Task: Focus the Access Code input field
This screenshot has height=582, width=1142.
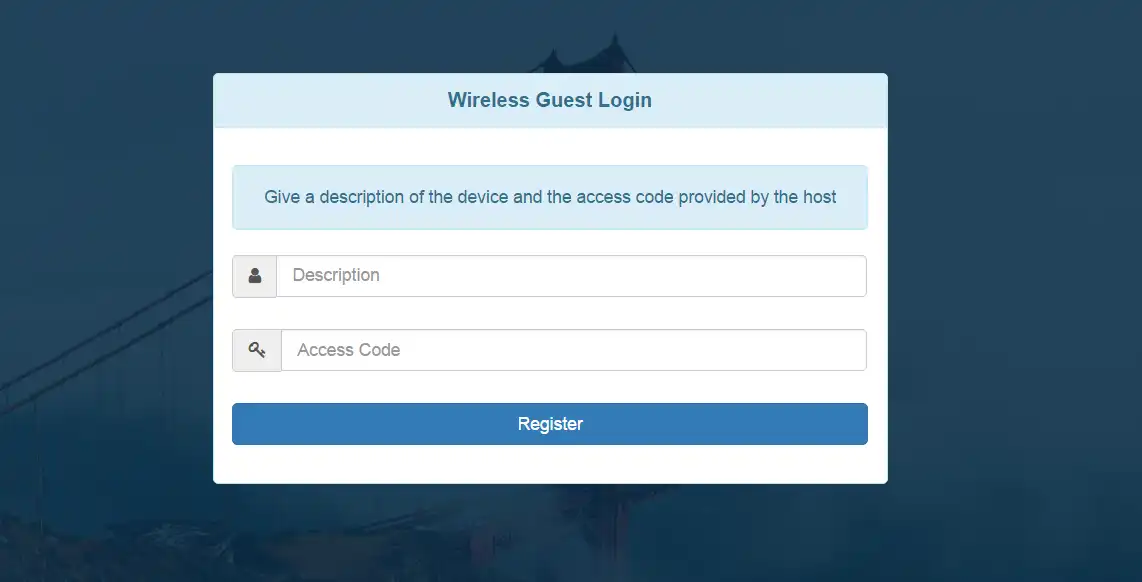Action: coord(573,350)
